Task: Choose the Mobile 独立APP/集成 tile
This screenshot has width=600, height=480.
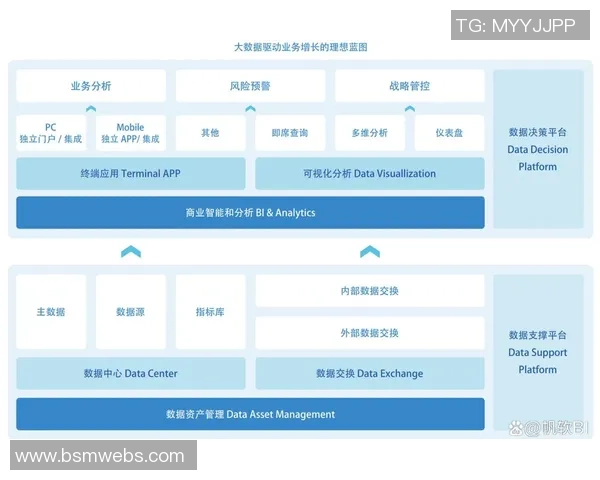Action: [130, 133]
